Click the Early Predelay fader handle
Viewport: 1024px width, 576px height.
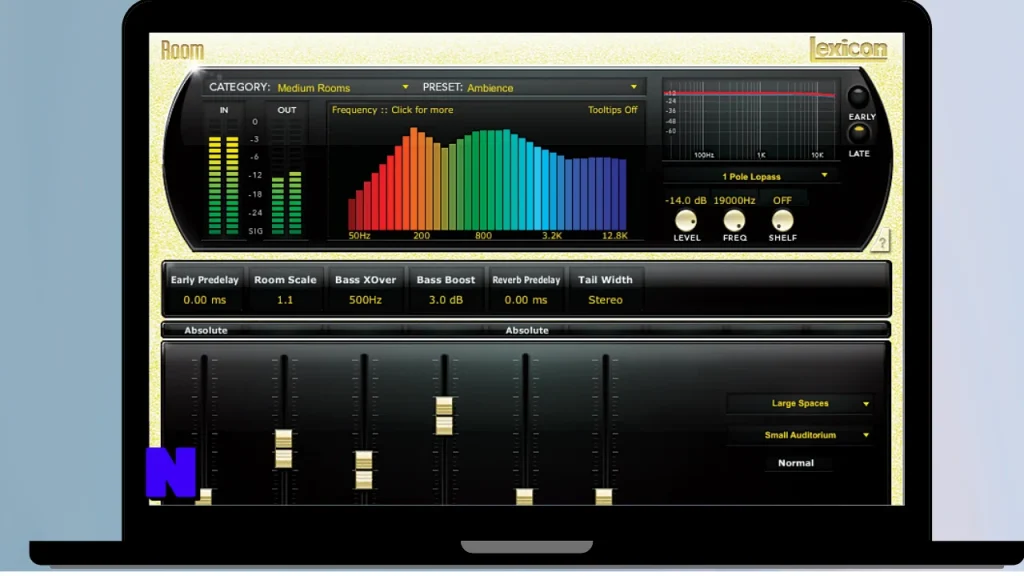[204, 497]
